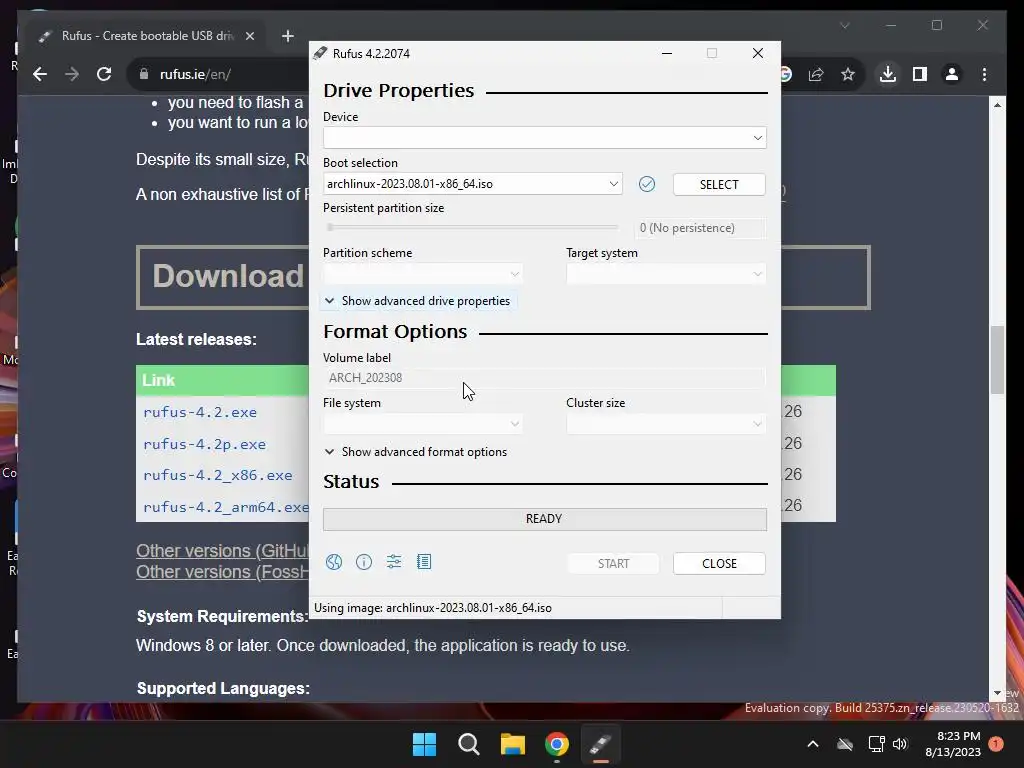1024x768 pixels.
Task: Expand Show advanced format options
Action: tap(416, 452)
